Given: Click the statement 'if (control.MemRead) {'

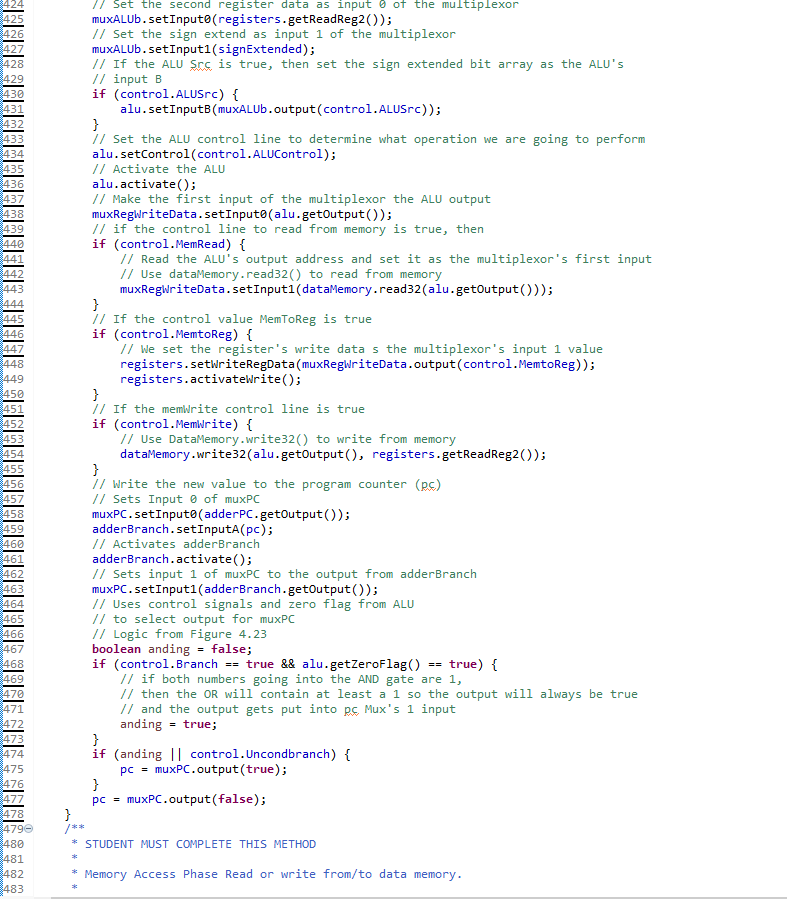Looking at the screenshot, I should 169,244.
